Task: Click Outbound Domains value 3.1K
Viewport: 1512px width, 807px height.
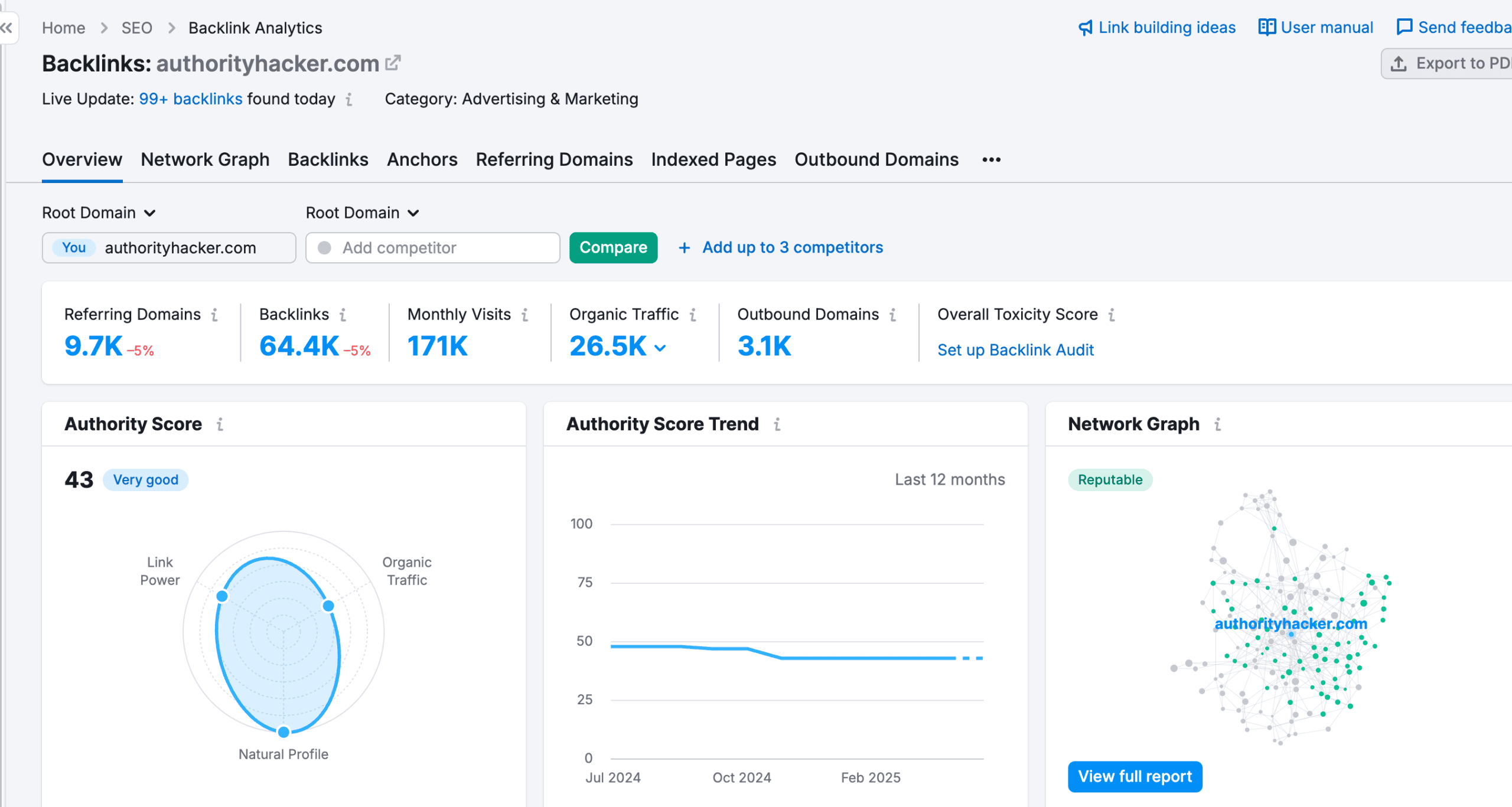Action: coord(764,346)
